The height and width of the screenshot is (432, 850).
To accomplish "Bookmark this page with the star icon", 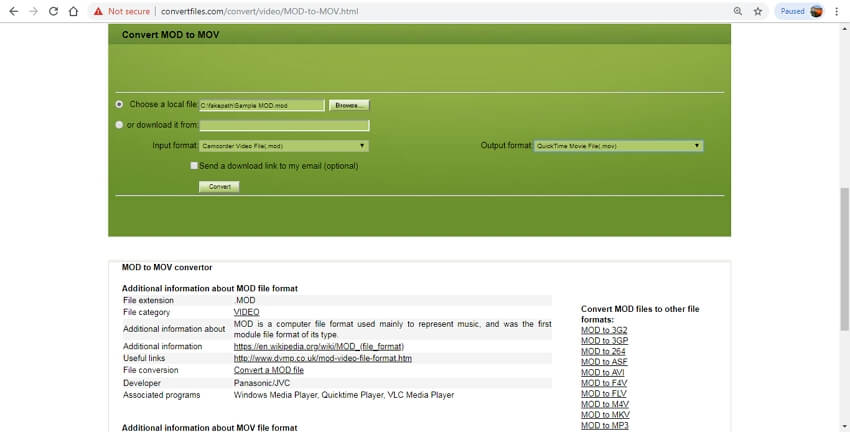I will (757, 11).
